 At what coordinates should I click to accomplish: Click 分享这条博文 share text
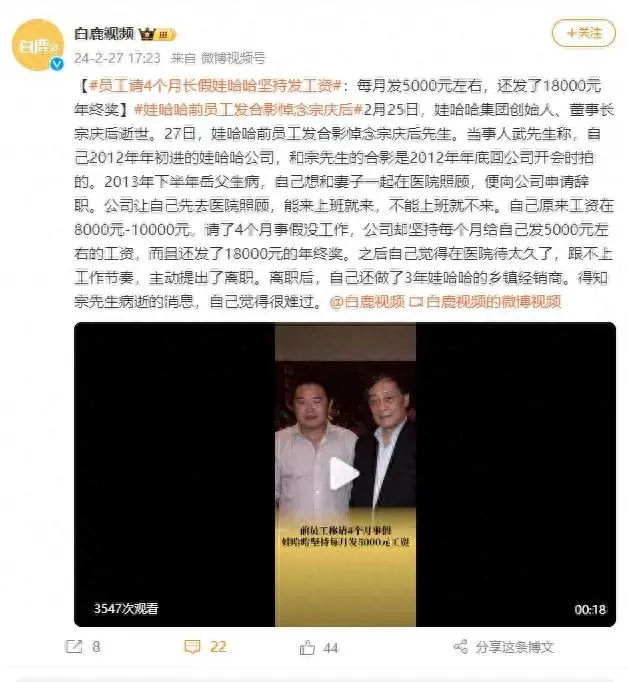pos(515,647)
